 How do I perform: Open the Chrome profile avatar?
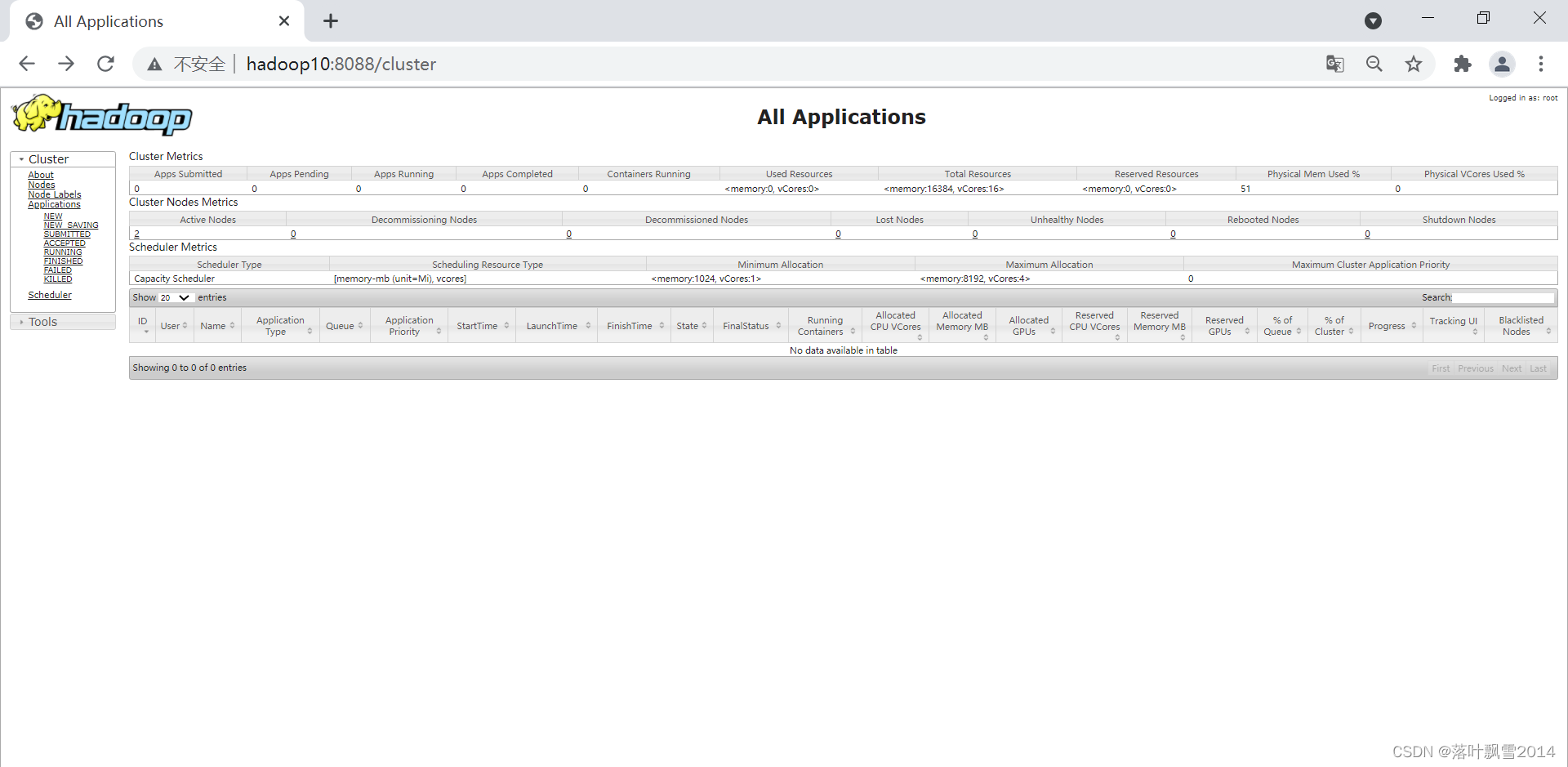1502,64
